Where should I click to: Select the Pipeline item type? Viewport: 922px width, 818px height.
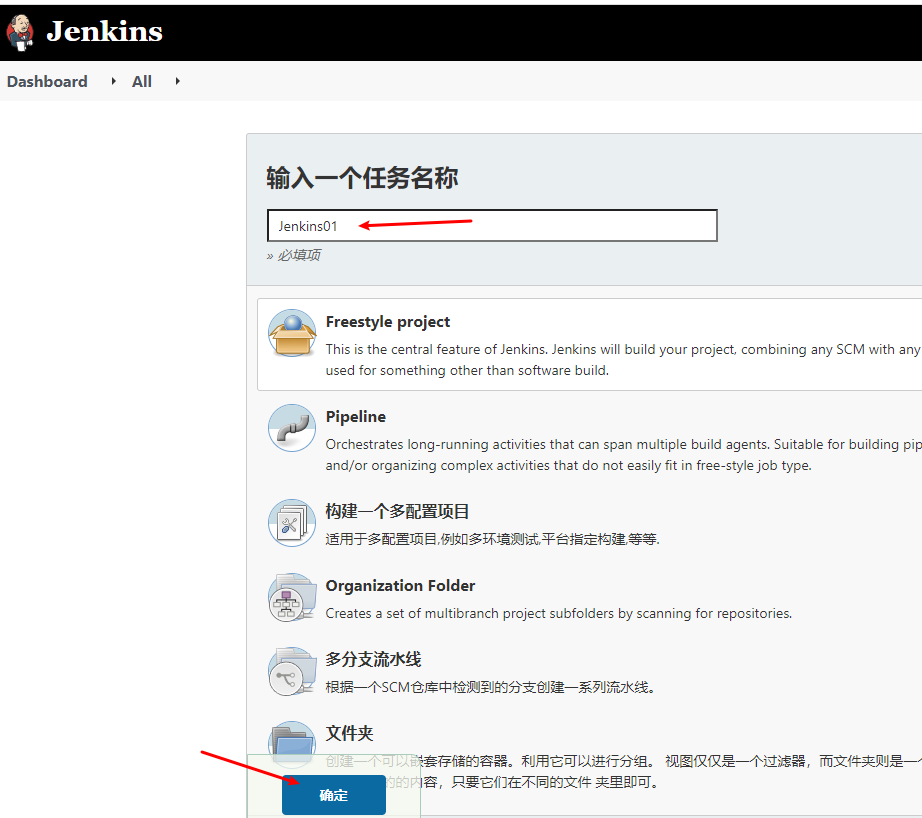356,416
